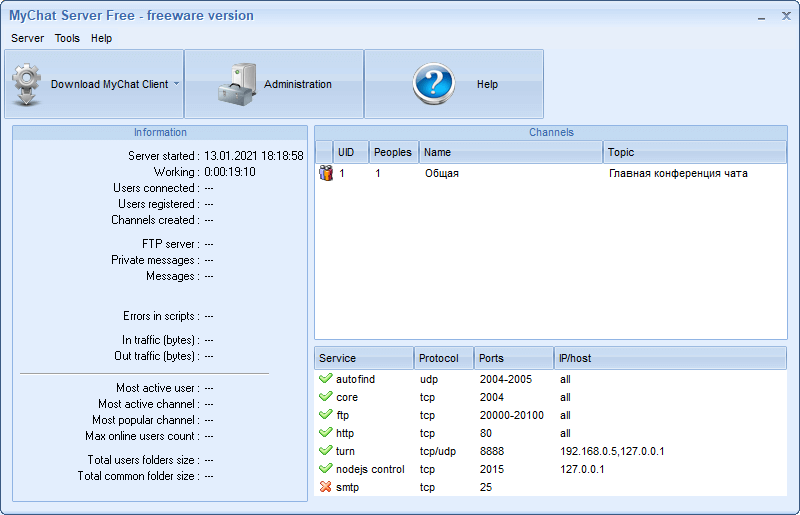800x515 pixels.
Task: Select topic Главная конференция чата
Action: tap(678, 174)
